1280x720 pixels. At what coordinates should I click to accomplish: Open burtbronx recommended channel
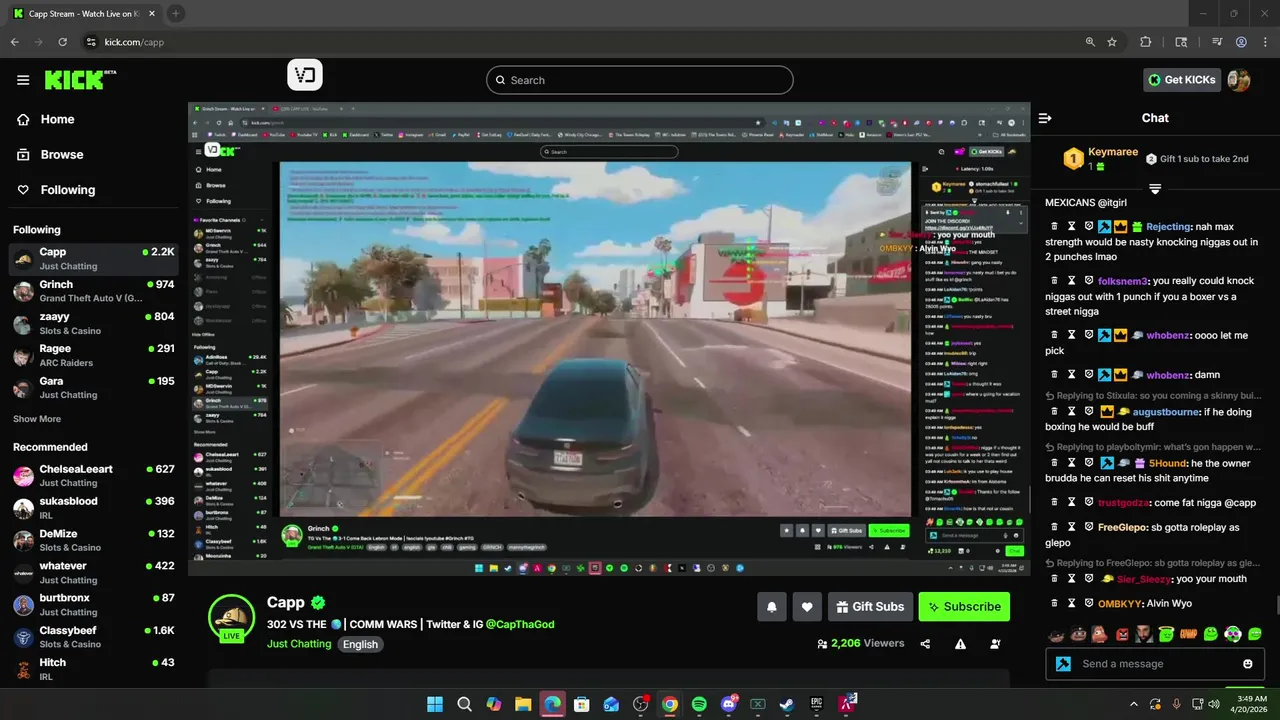[94, 604]
